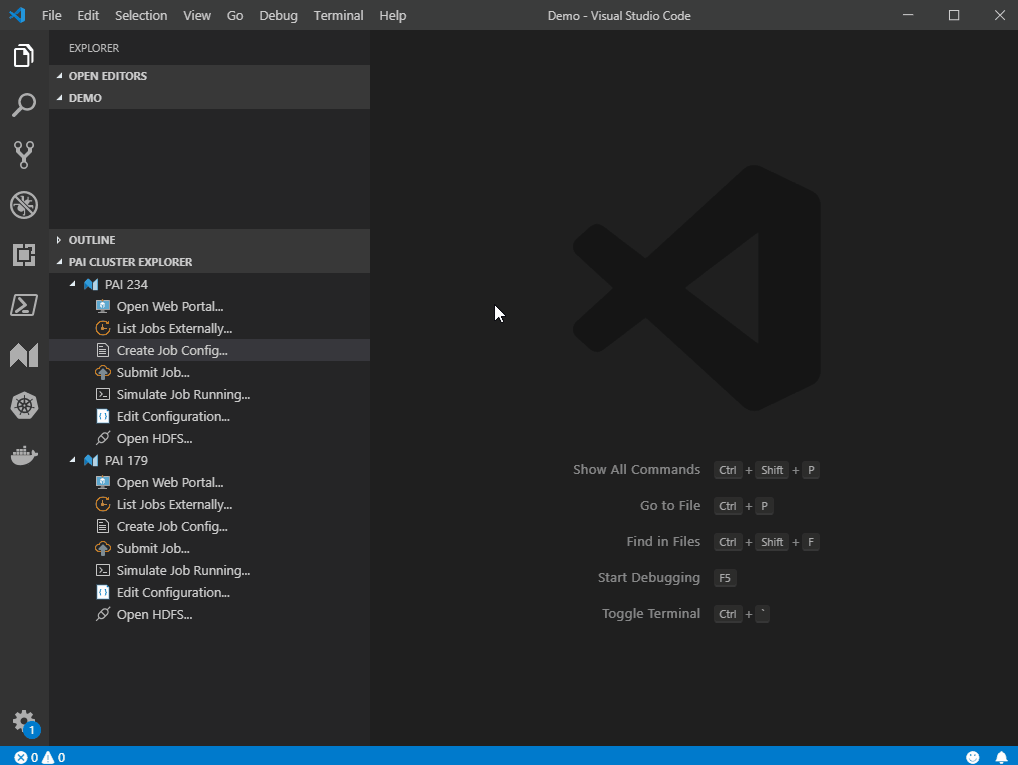Open the File menu
This screenshot has height=765, width=1018.
(x=51, y=16)
